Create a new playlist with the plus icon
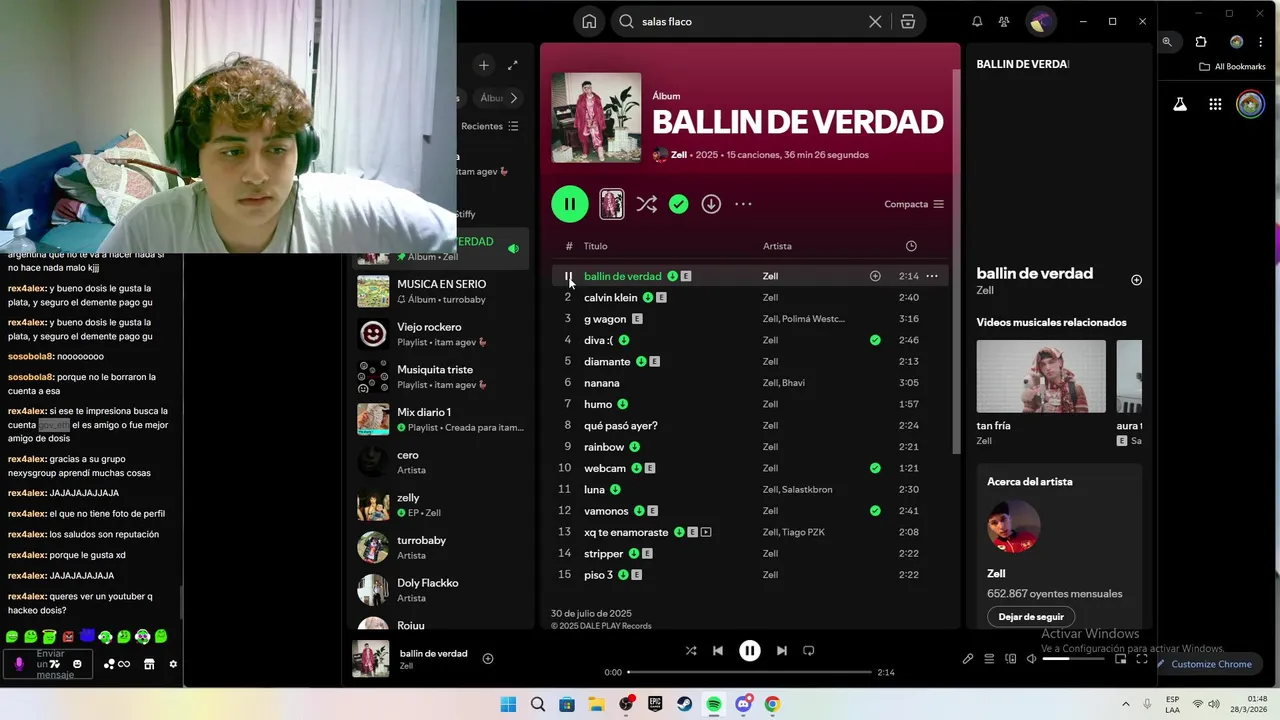 point(483,65)
